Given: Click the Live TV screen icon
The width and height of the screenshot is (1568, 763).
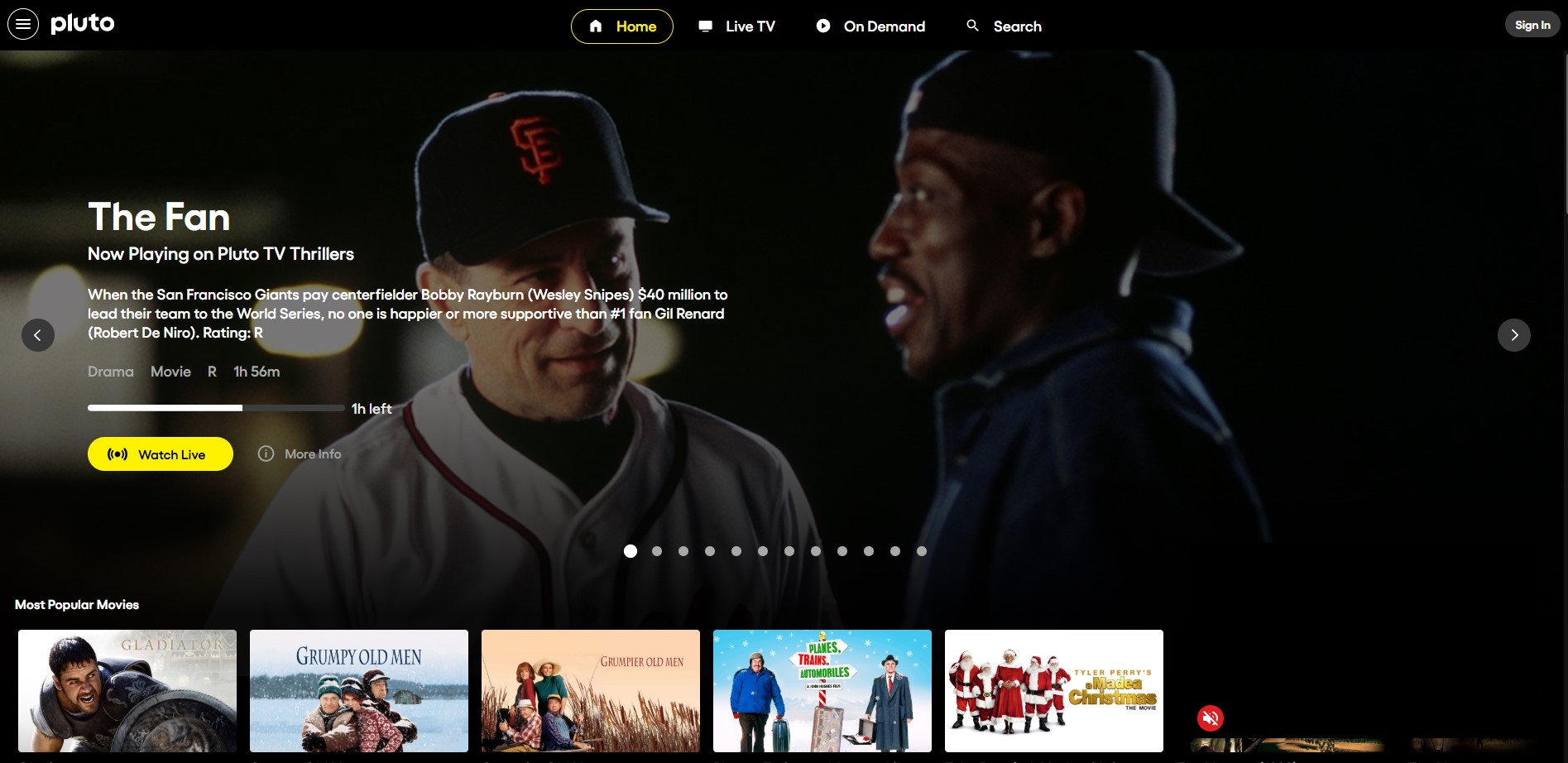Looking at the screenshot, I should (x=705, y=26).
